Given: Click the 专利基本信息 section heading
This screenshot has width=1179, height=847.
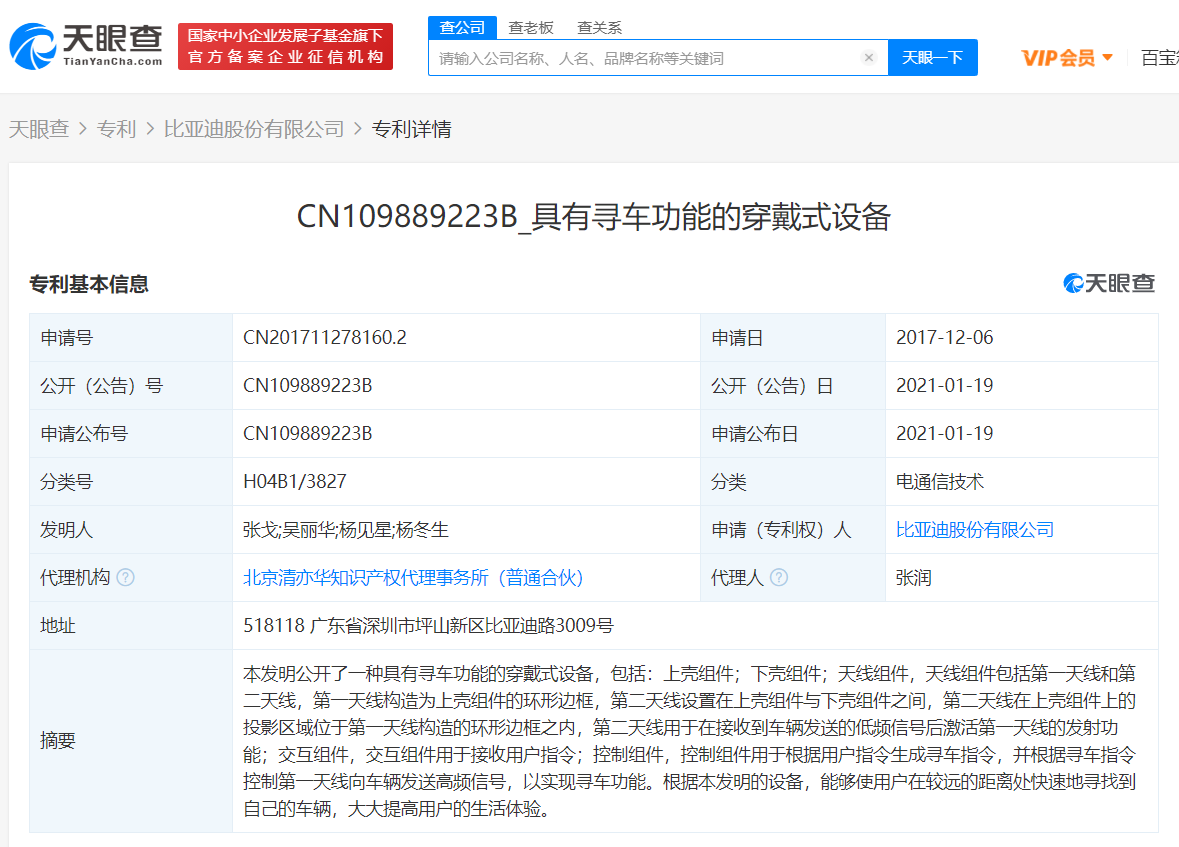Looking at the screenshot, I should pos(89,284).
